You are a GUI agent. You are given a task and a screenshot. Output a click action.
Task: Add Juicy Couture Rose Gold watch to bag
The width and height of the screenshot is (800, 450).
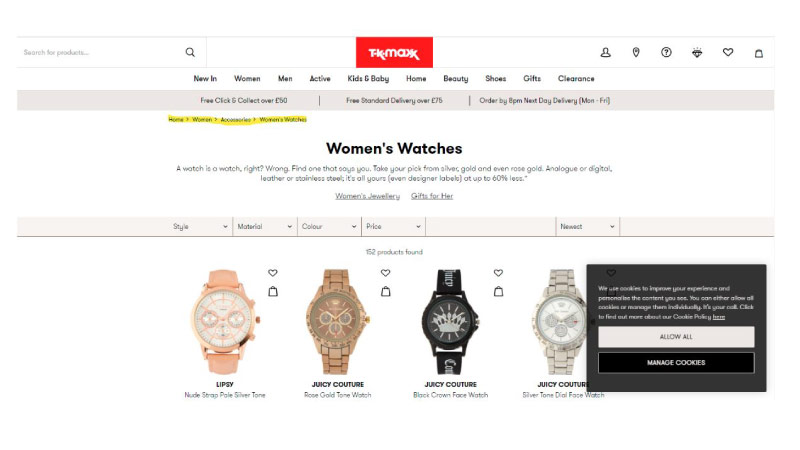pyautogui.click(x=386, y=291)
